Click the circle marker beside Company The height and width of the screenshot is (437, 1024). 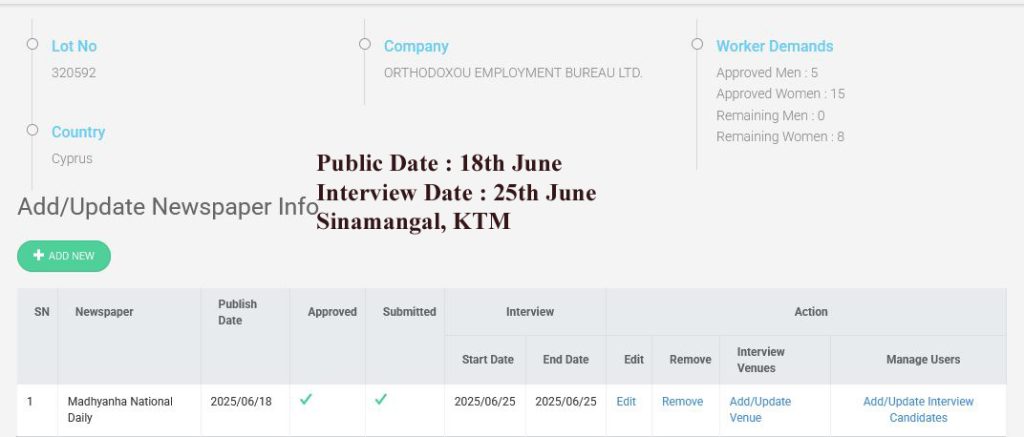pyautogui.click(x=365, y=44)
